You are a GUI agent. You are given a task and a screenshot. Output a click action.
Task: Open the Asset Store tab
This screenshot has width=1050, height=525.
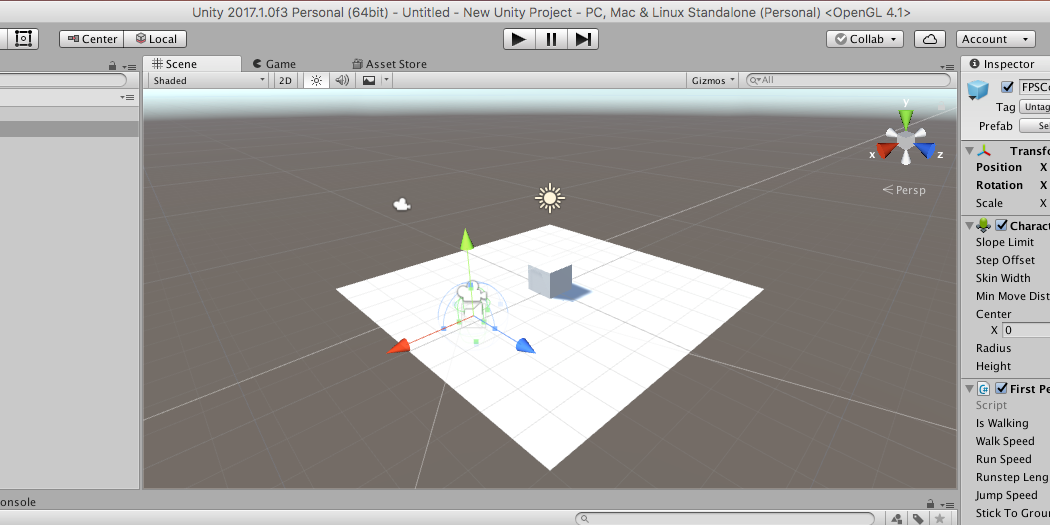click(x=389, y=64)
